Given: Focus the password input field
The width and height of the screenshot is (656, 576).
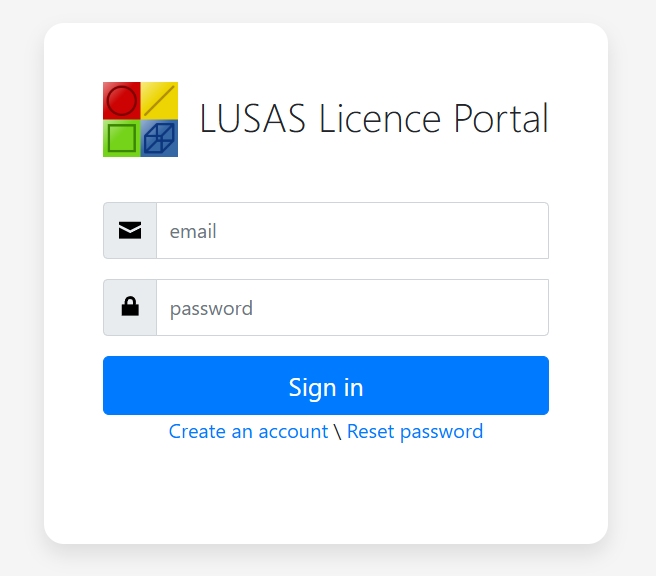Looking at the screenshot, I should coord(353,307).
